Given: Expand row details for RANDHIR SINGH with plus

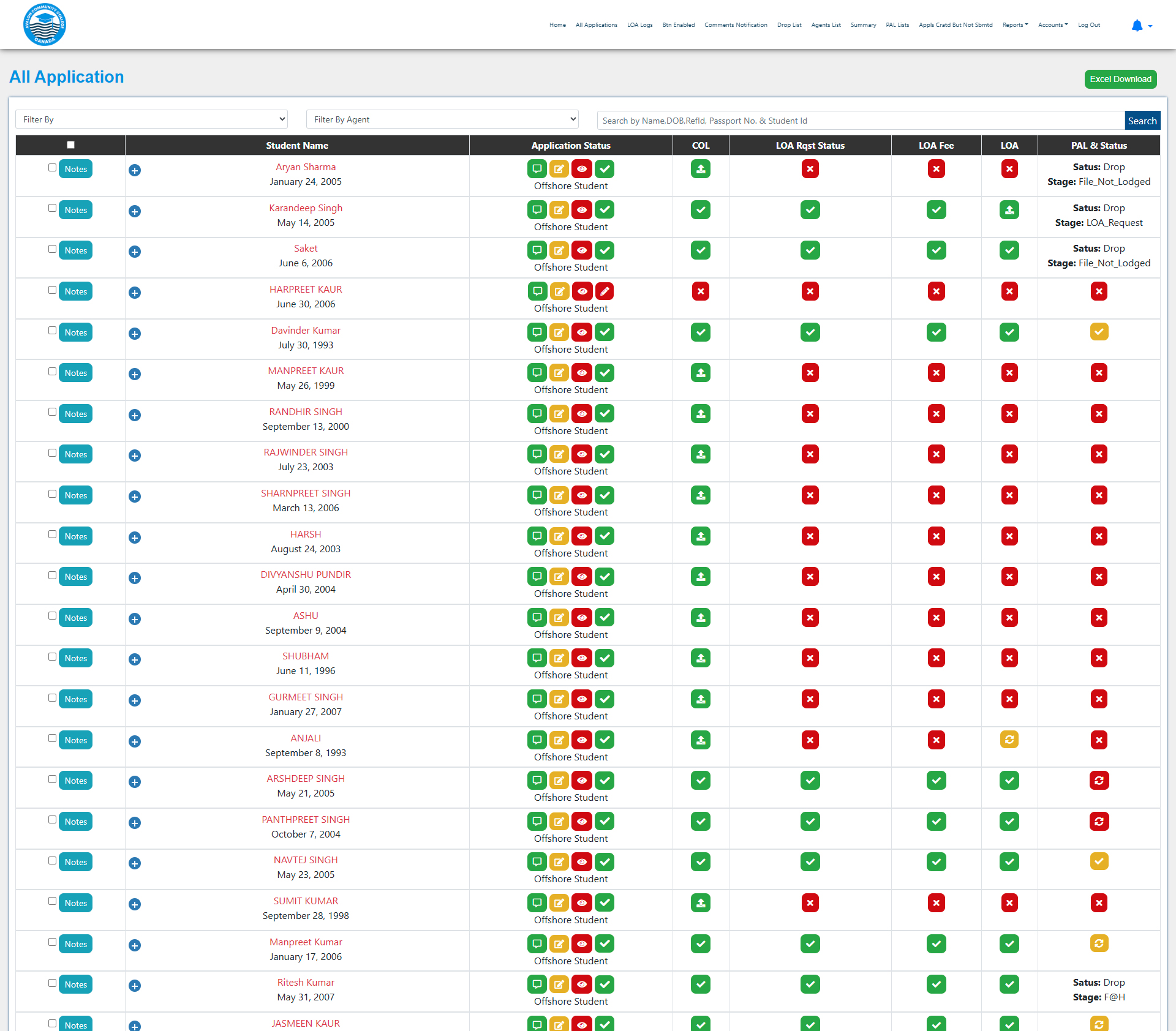Looking at the screenshot, I should [135, 415].
